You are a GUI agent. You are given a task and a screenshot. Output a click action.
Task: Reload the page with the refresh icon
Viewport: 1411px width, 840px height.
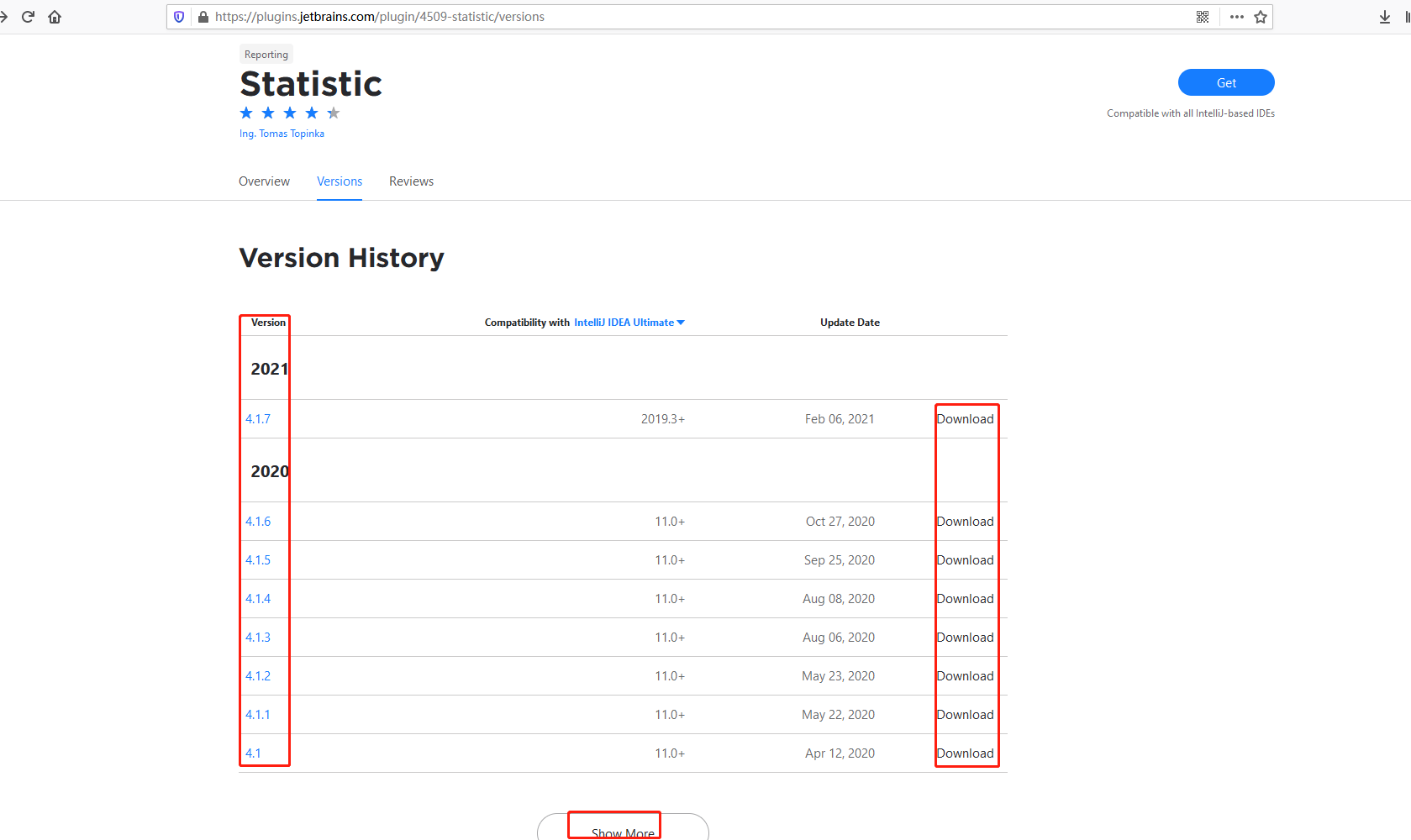tap(28, 17)
